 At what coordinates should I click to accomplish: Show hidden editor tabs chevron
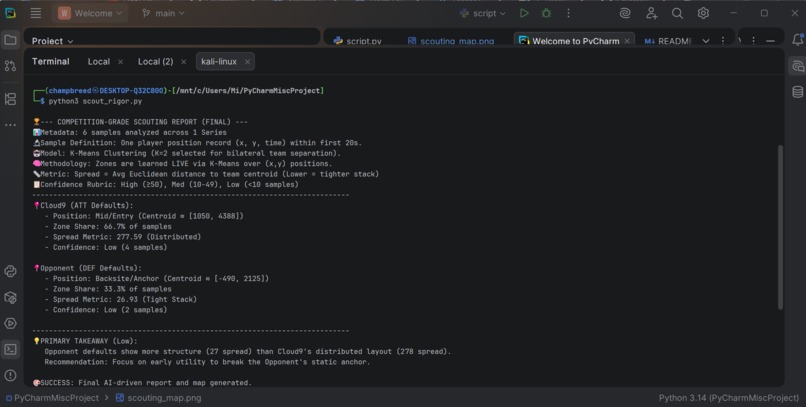[706, 41]
